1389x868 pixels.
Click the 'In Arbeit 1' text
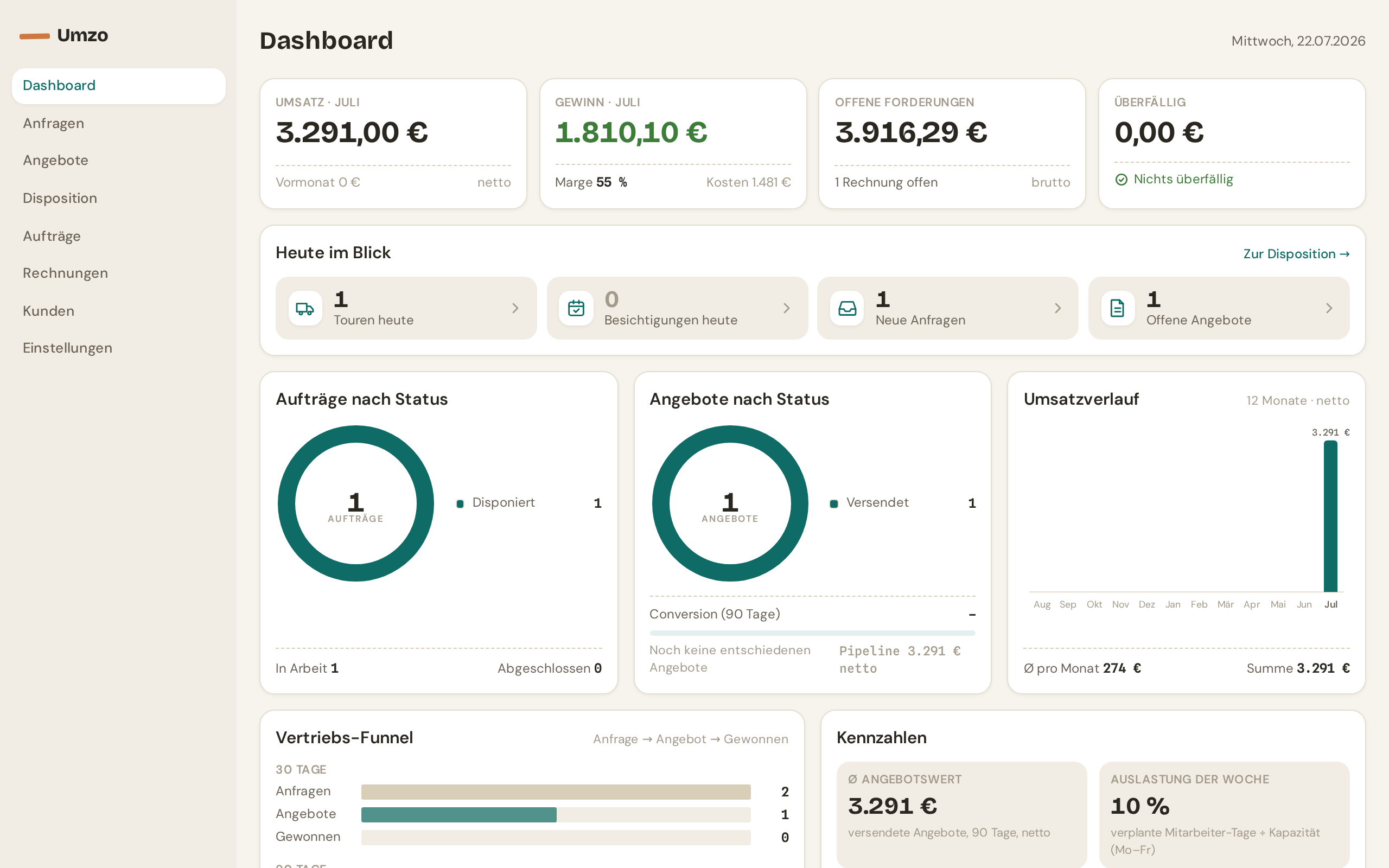click(x=307, y=669)
